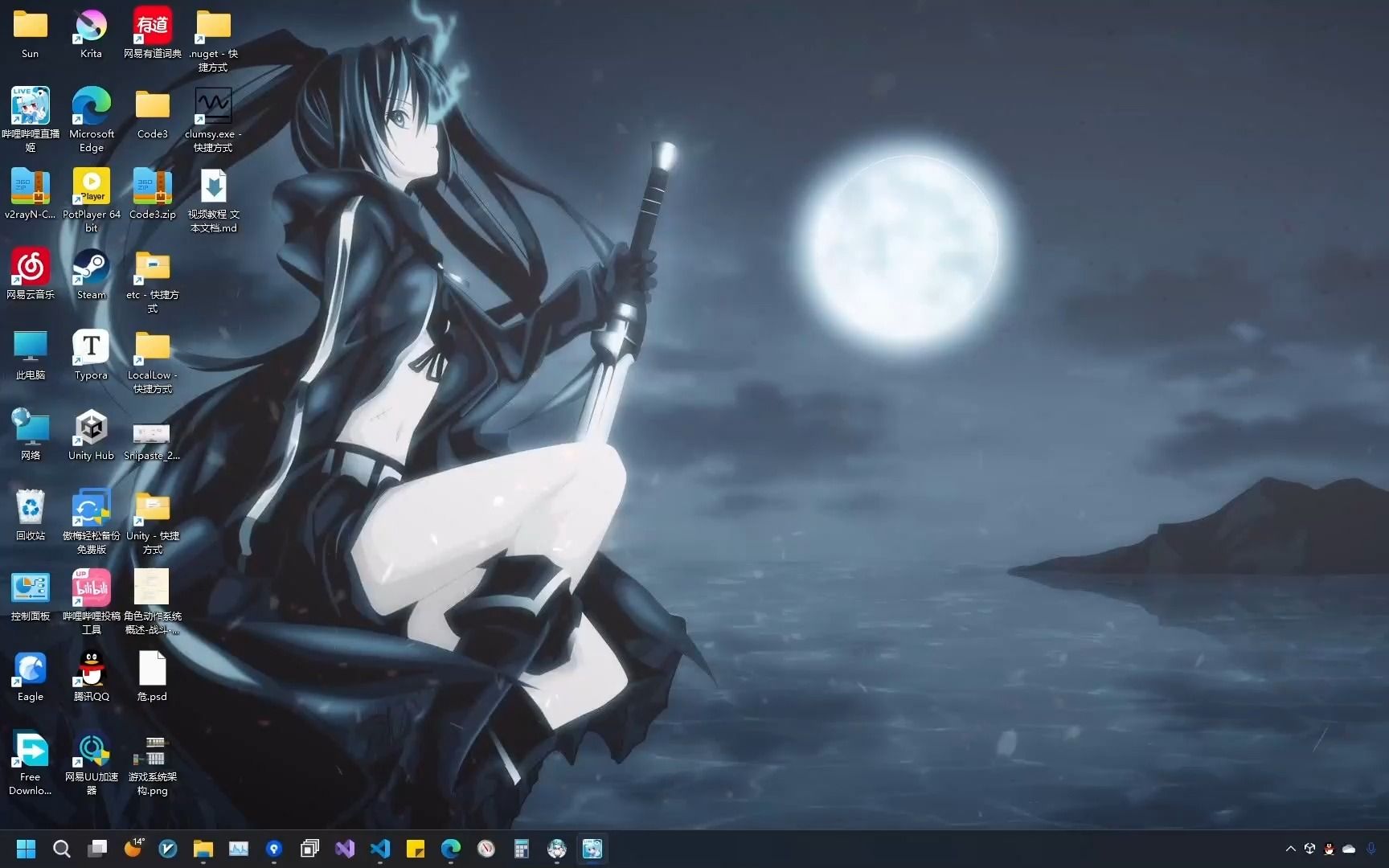Screen dimensions: 1389x868
Task: Open OneDrive cloud tray icon
Action: [x=1350, y=849]
